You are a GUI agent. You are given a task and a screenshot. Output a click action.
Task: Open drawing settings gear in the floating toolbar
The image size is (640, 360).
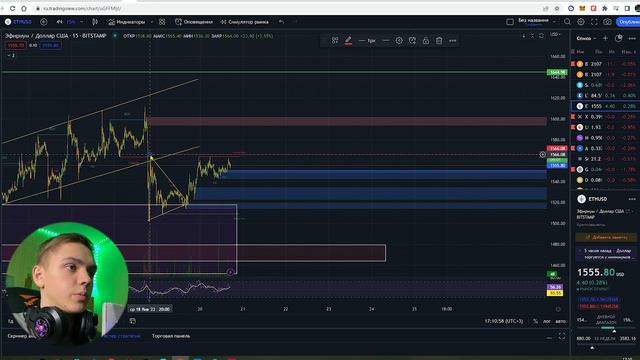point(399,40)
